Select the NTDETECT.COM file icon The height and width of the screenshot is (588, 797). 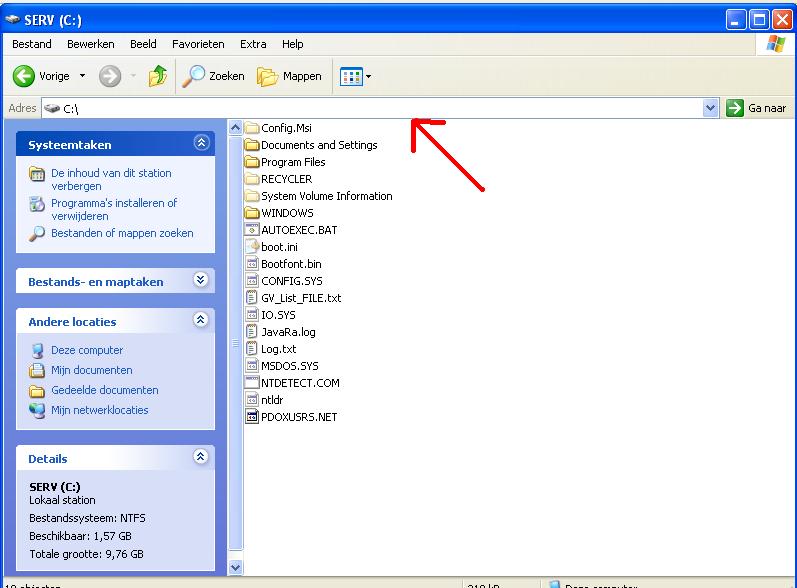point(252,383)
